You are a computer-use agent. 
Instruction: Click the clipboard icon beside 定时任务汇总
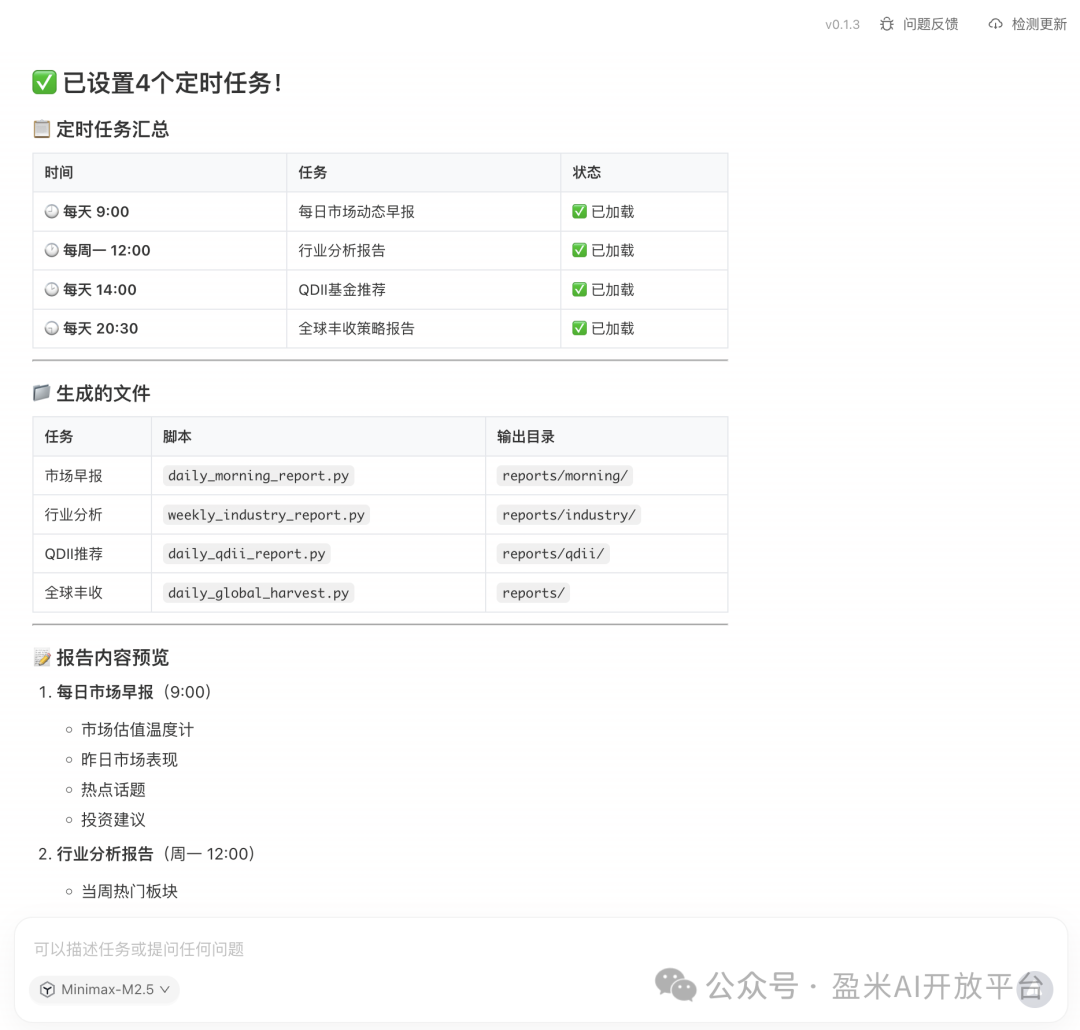[41, 129]
